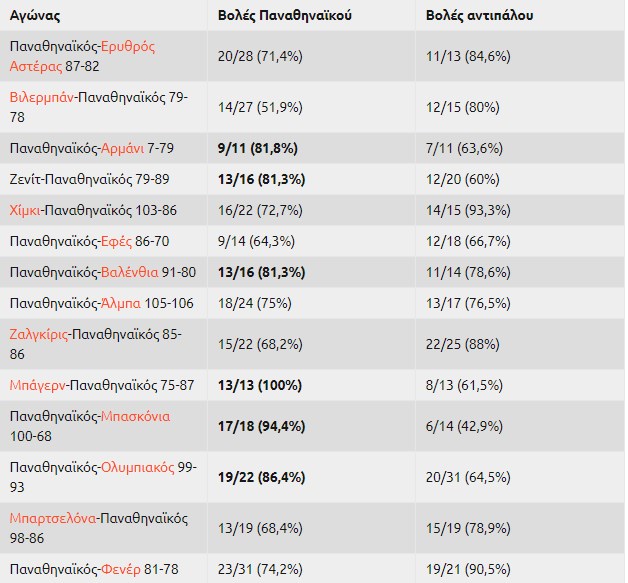Open the Αρμάνι team link
This screenshot has height=583, width=628.
pyautogui.click(x=122, y=149)
